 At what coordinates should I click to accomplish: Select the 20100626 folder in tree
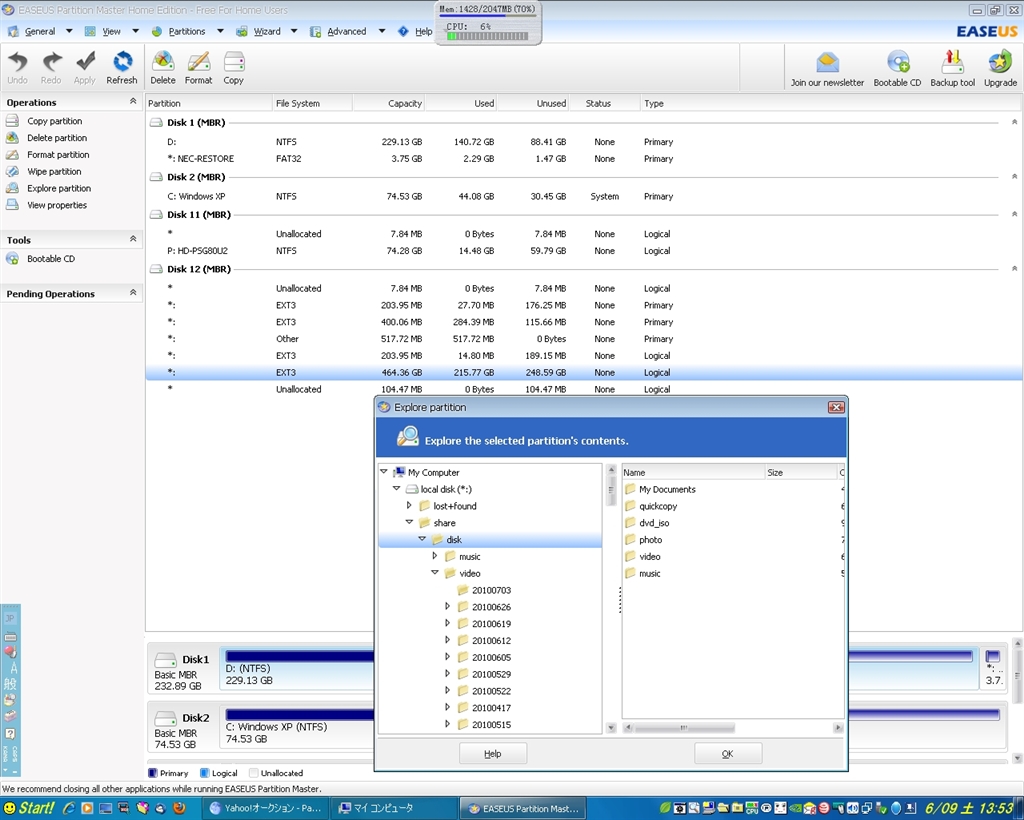pyautogui.click(x=491, y=607)
